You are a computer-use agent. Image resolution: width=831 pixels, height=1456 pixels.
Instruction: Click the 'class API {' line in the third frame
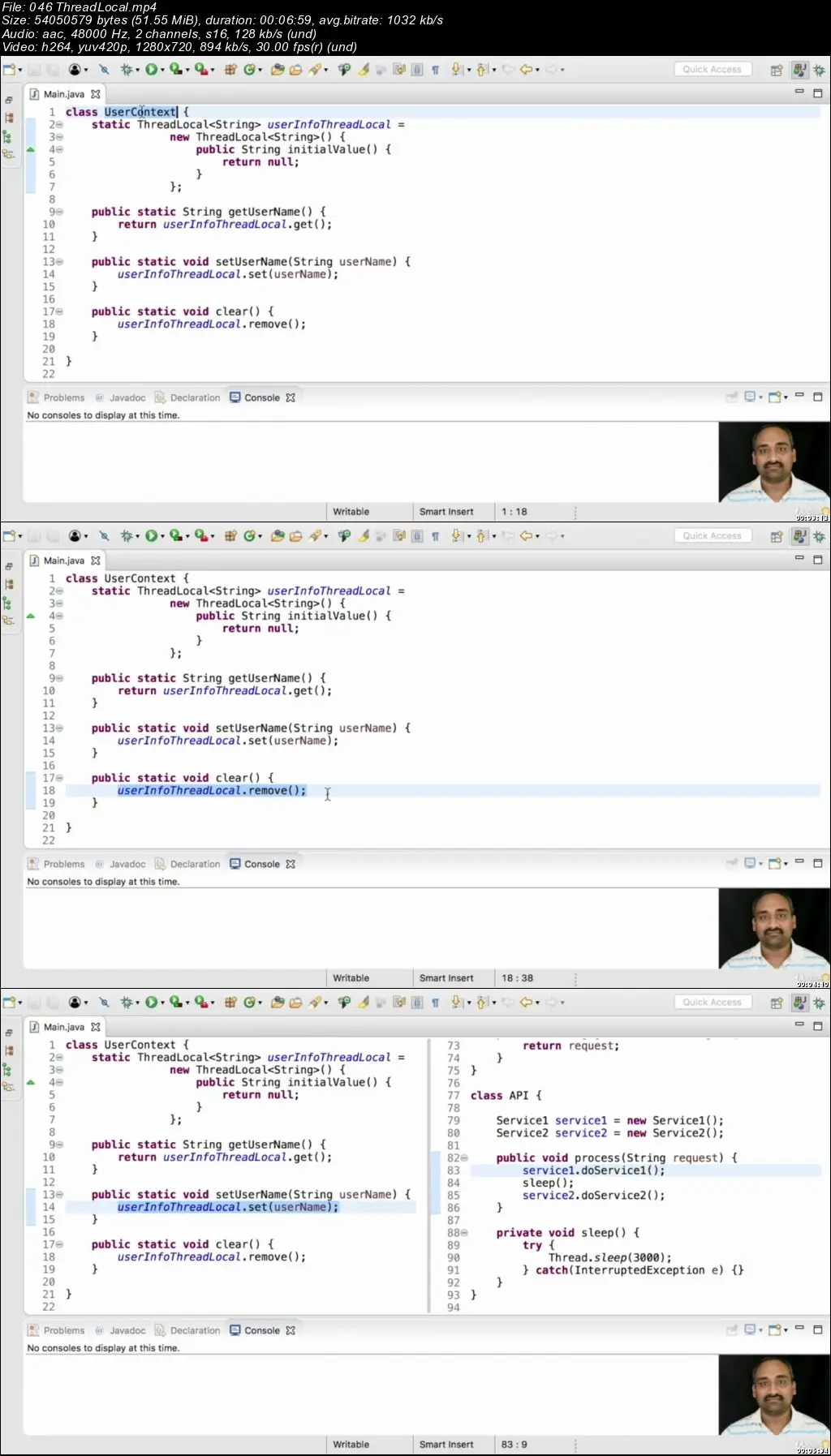pyautogui.click(x=506, y=1096)
